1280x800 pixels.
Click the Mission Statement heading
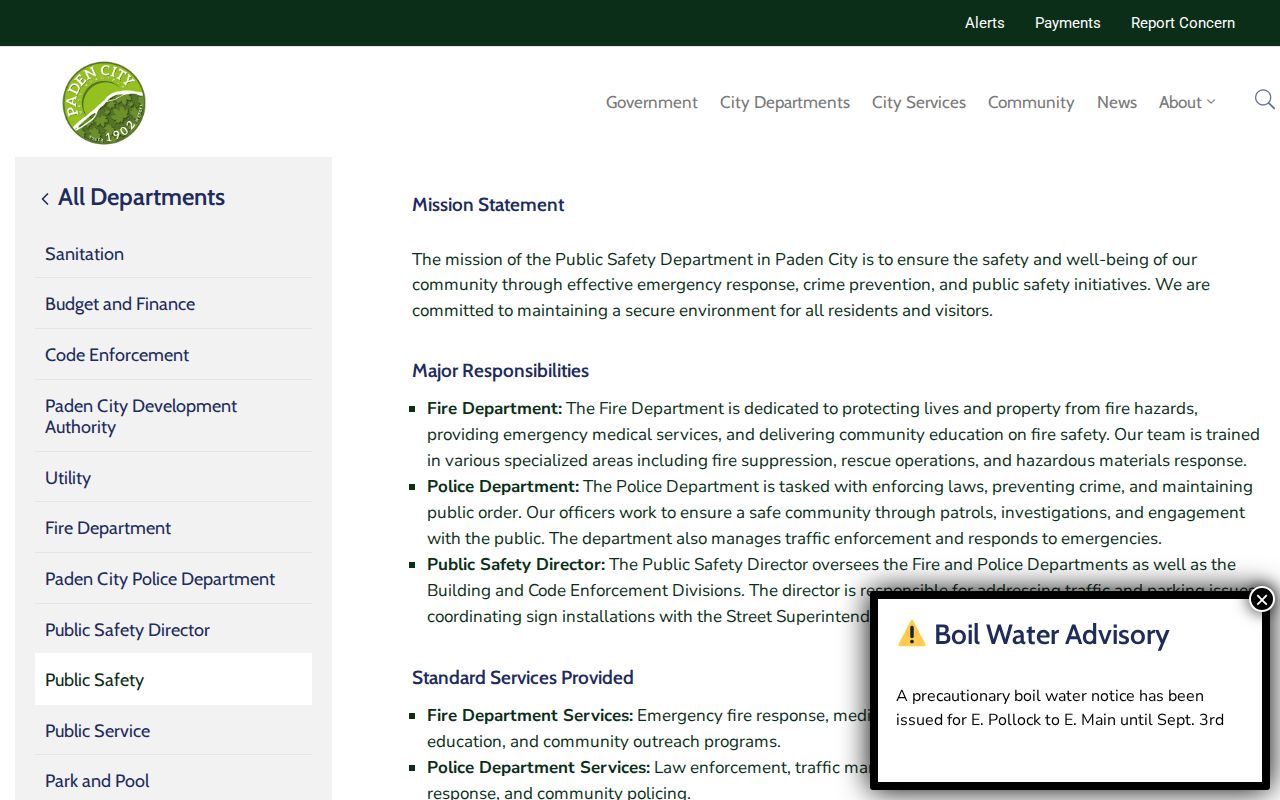coord(488,205)
